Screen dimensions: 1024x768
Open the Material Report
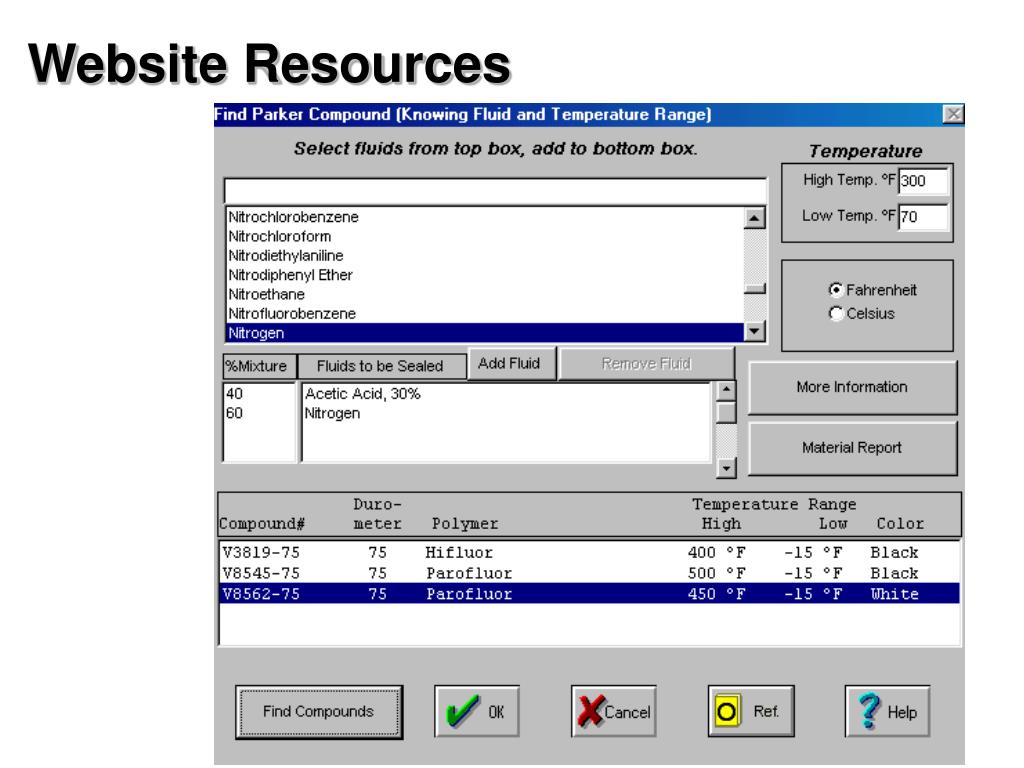(852, 448)
